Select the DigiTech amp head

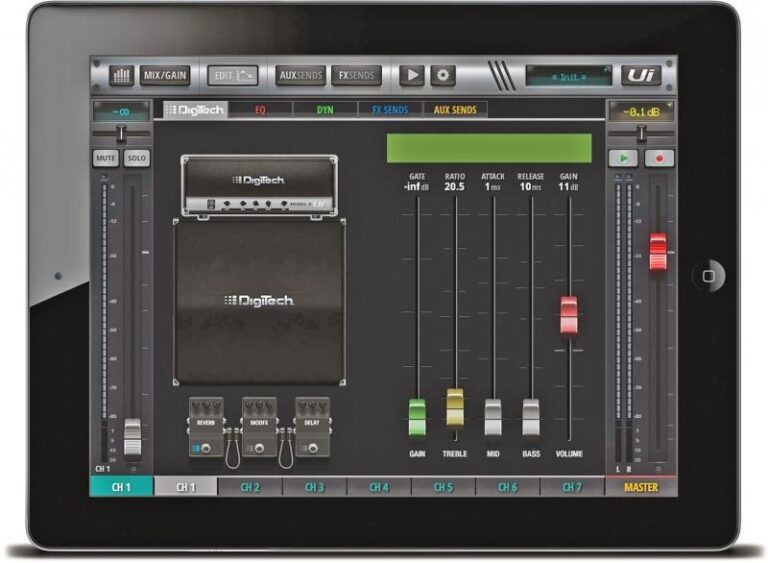tap(259, 186)
